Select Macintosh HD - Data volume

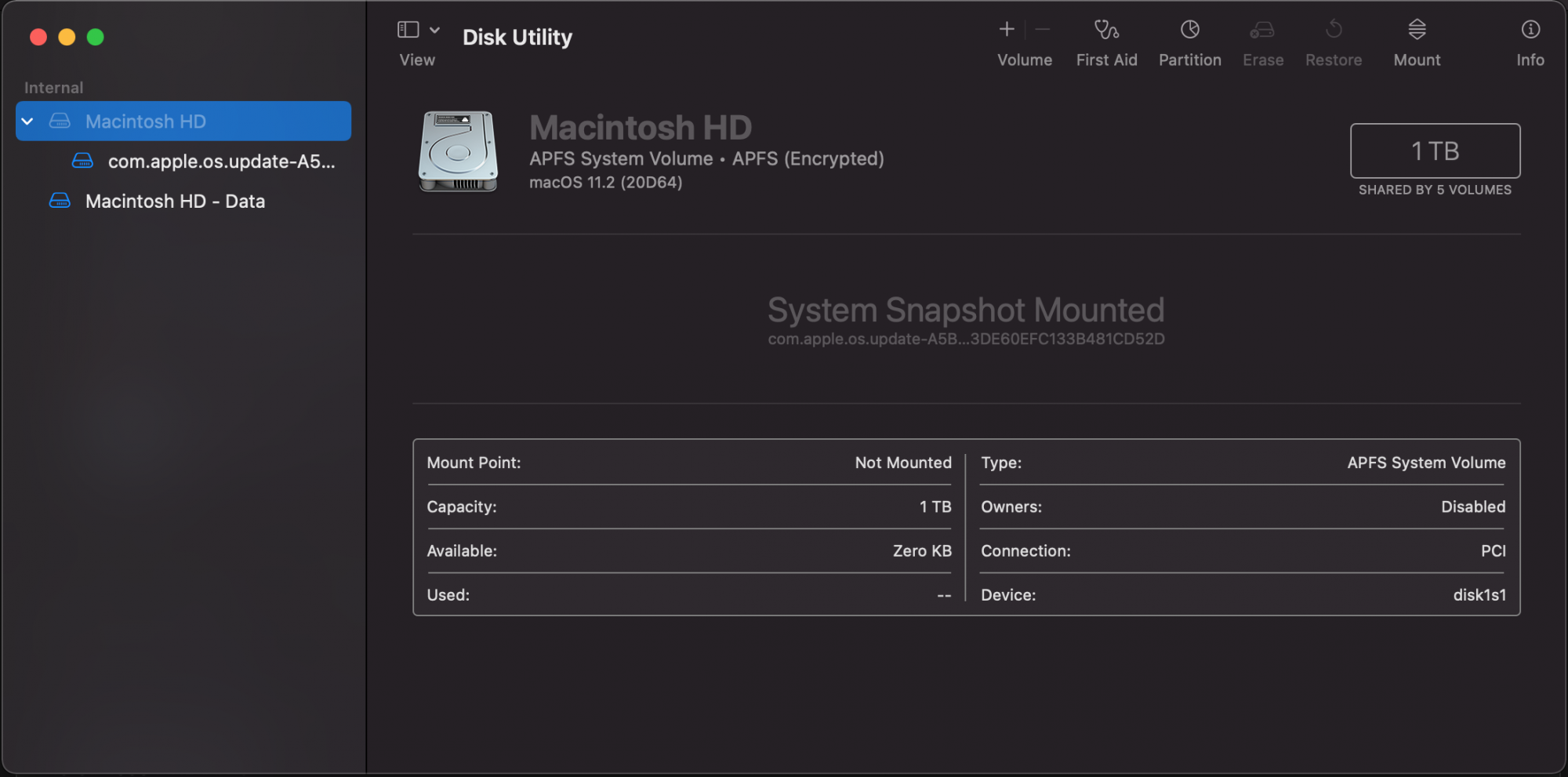183,202
